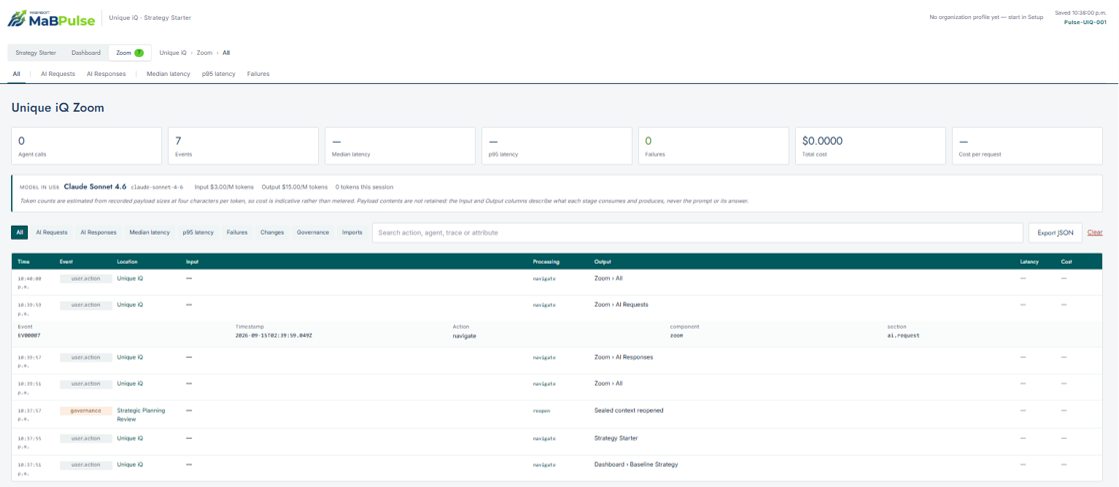The width and height of the screenshot is (1119, 487).
Task: Click the Time column header
Action: click(x=24, y=262)
